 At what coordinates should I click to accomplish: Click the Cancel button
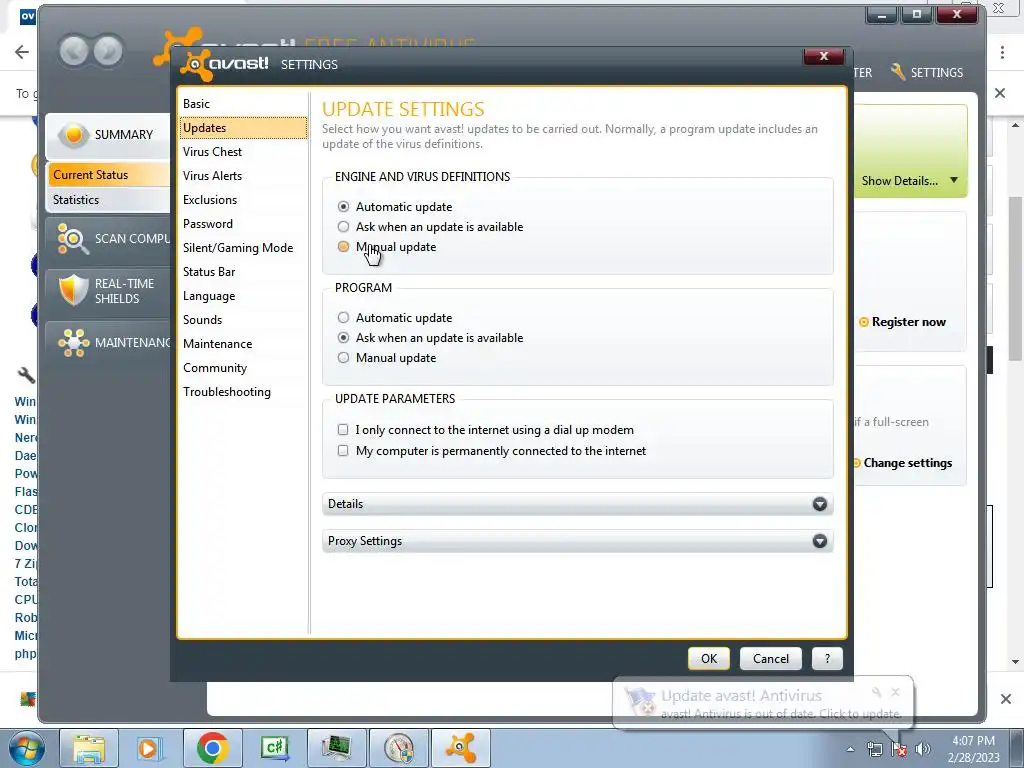(771, 658)
